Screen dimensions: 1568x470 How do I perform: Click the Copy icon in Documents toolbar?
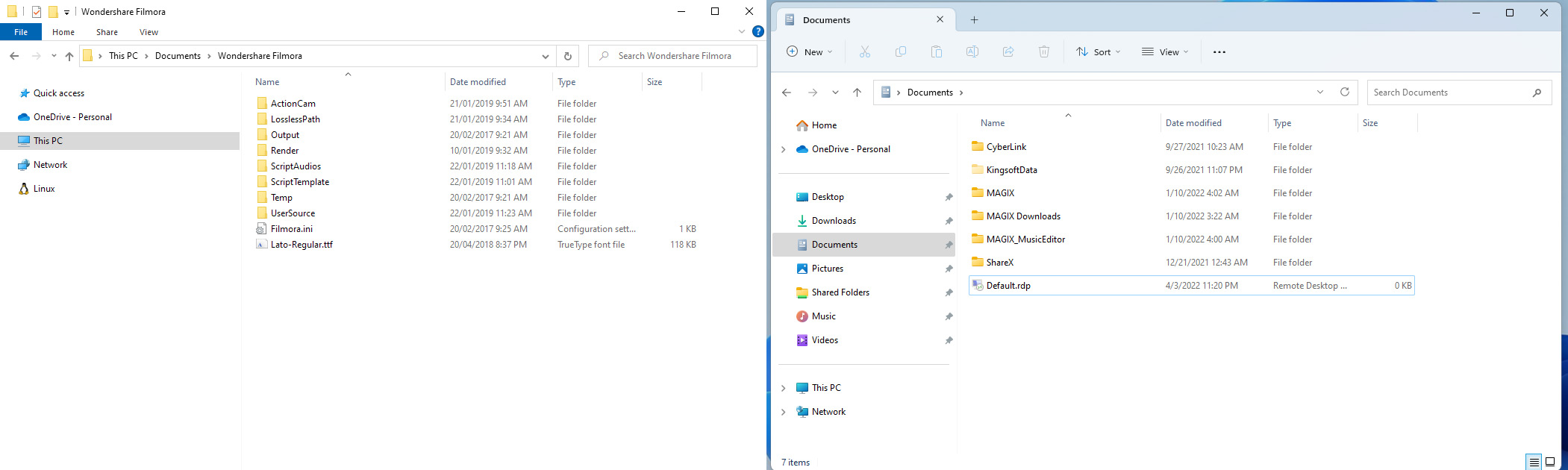901,51
